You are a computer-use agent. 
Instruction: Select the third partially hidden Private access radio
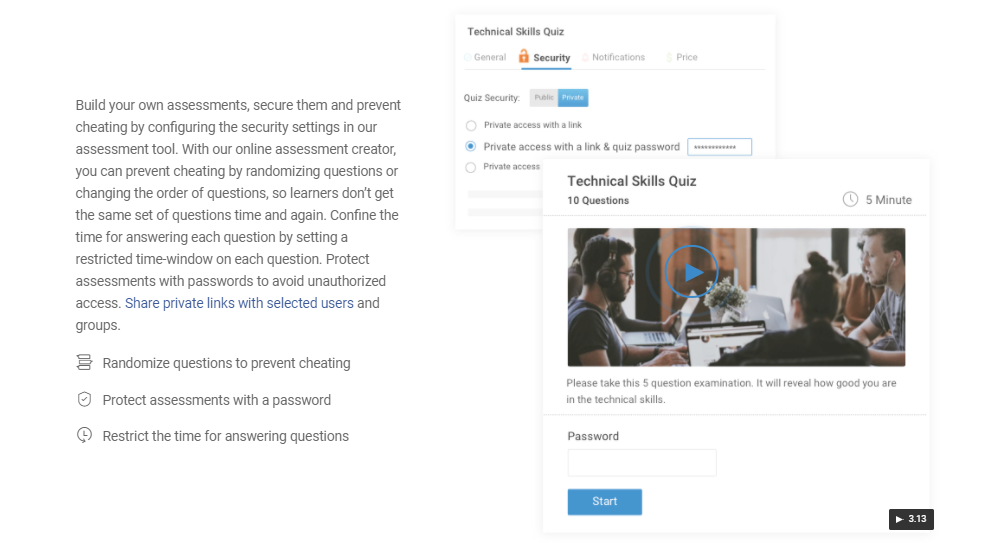click(471, 167)
